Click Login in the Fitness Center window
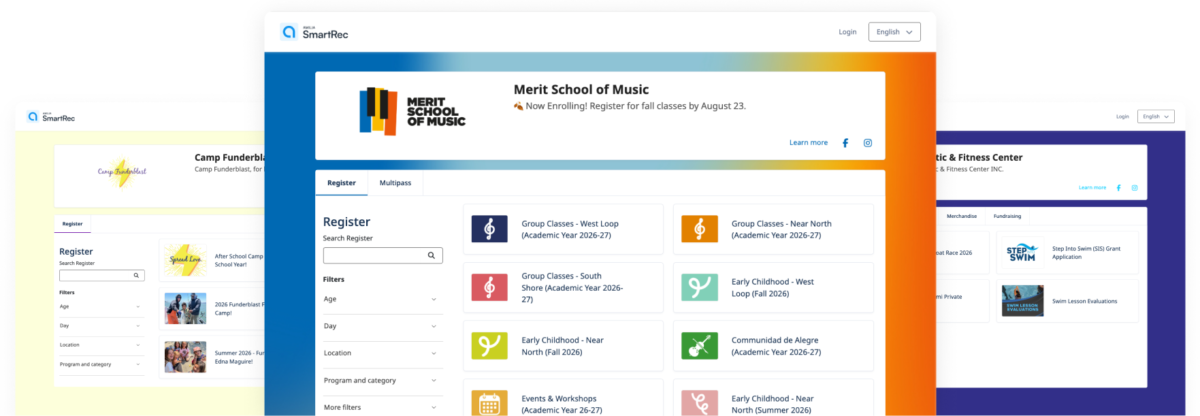The image size is (1200, 416). 1122,116
